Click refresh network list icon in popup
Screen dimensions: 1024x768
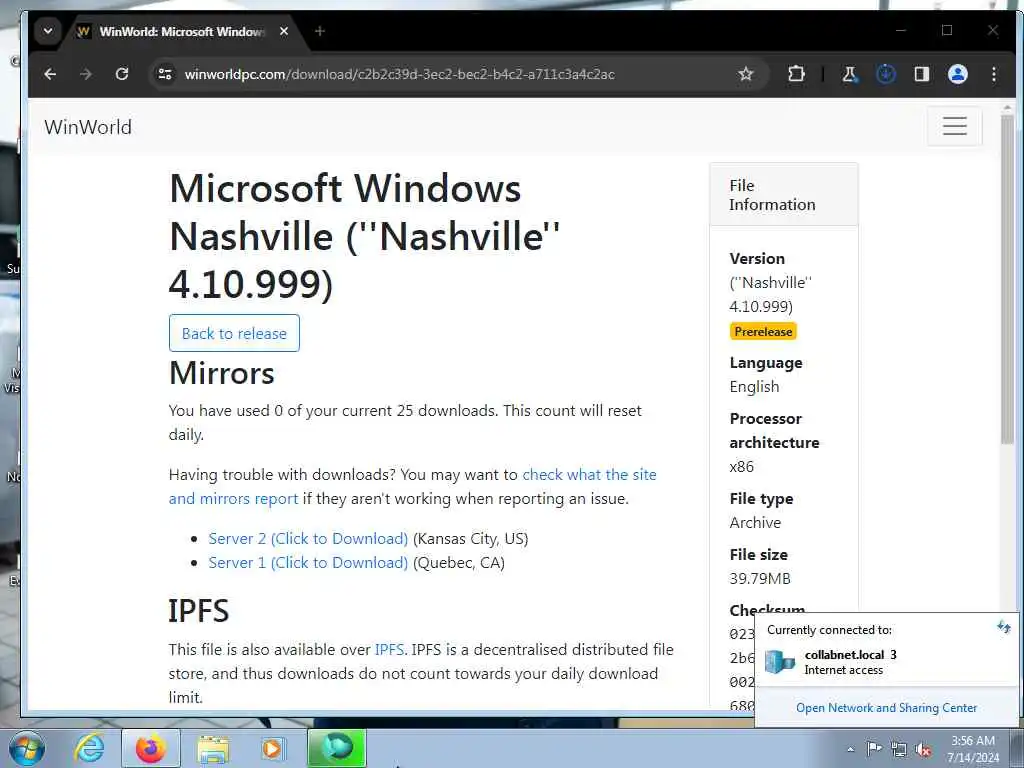[1004, 627]
